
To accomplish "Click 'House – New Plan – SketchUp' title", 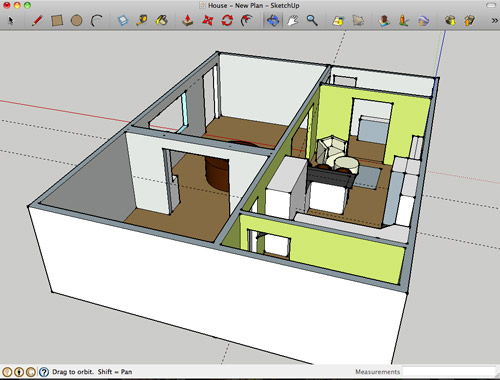I will (x=254, y=5).
